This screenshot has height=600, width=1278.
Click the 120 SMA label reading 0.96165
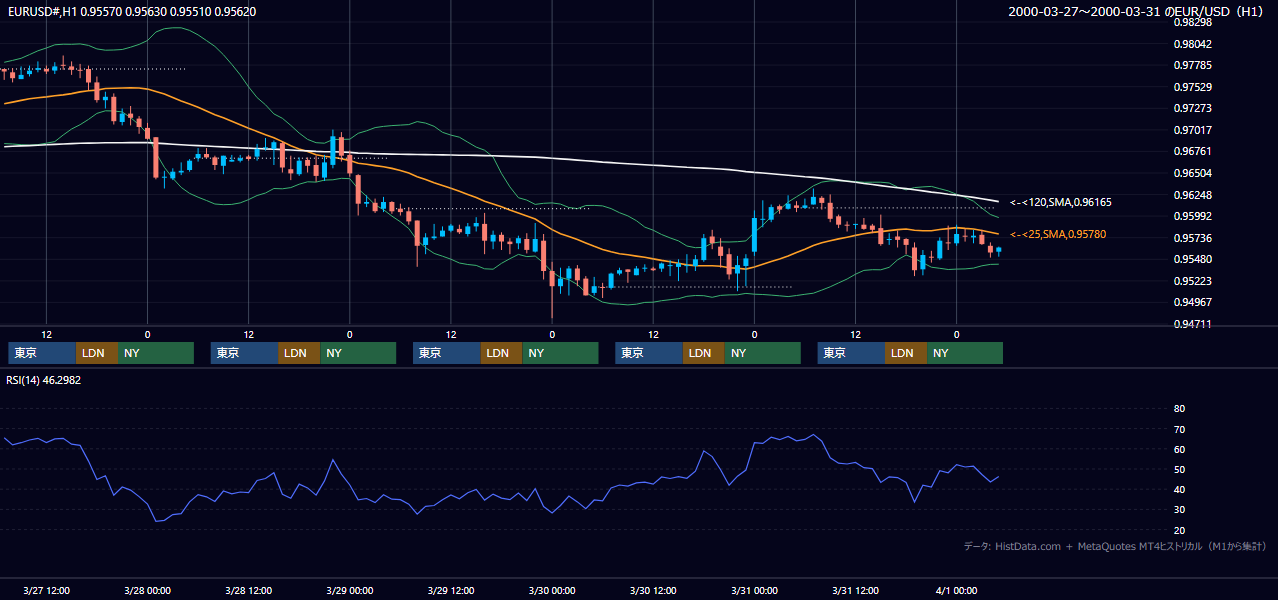(1060, 202)
